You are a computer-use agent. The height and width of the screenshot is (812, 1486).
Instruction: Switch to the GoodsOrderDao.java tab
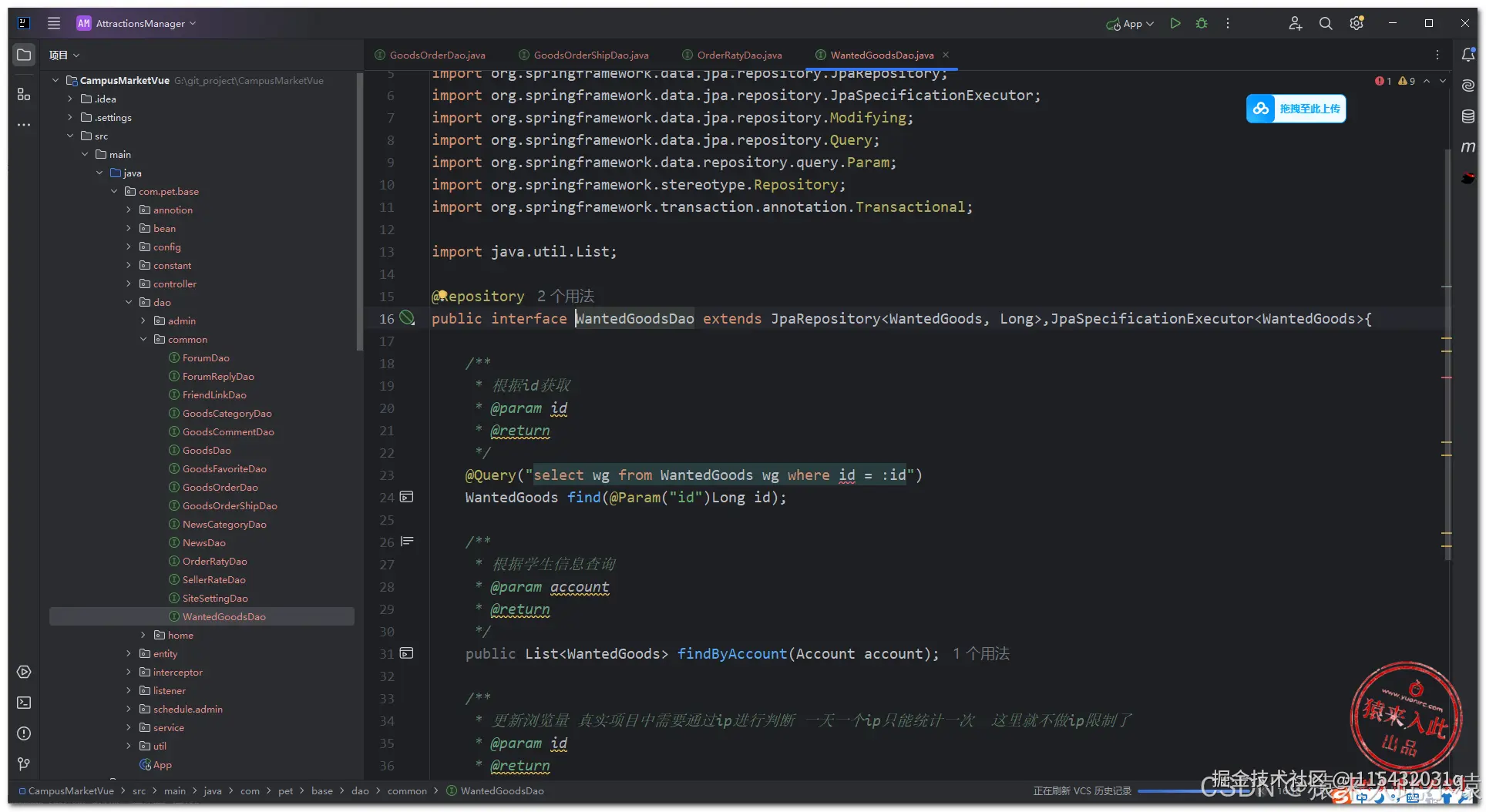pyautogui.click(x=430, y=55)
